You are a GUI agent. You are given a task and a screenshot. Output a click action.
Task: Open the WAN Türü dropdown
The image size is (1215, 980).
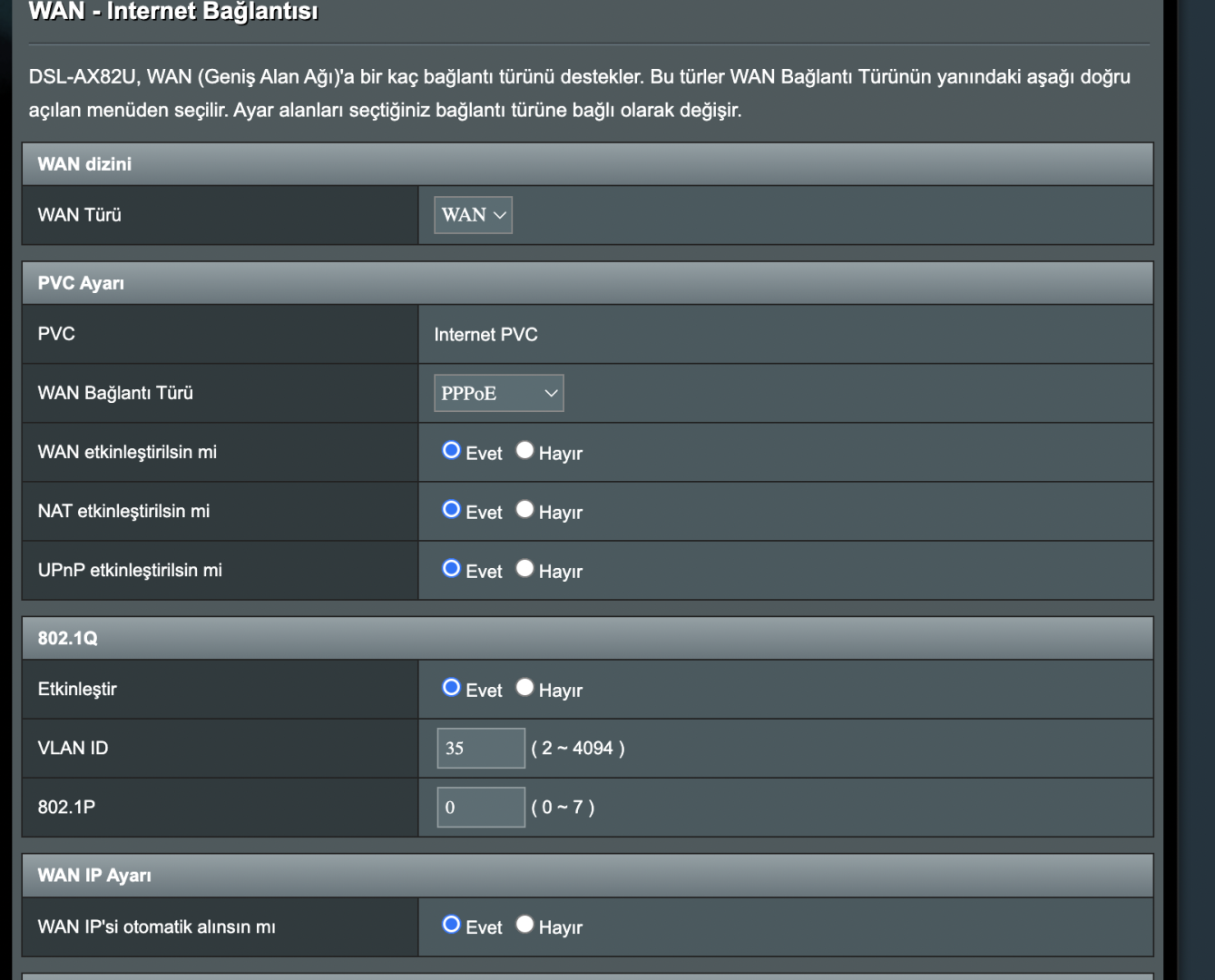point(473,215)
